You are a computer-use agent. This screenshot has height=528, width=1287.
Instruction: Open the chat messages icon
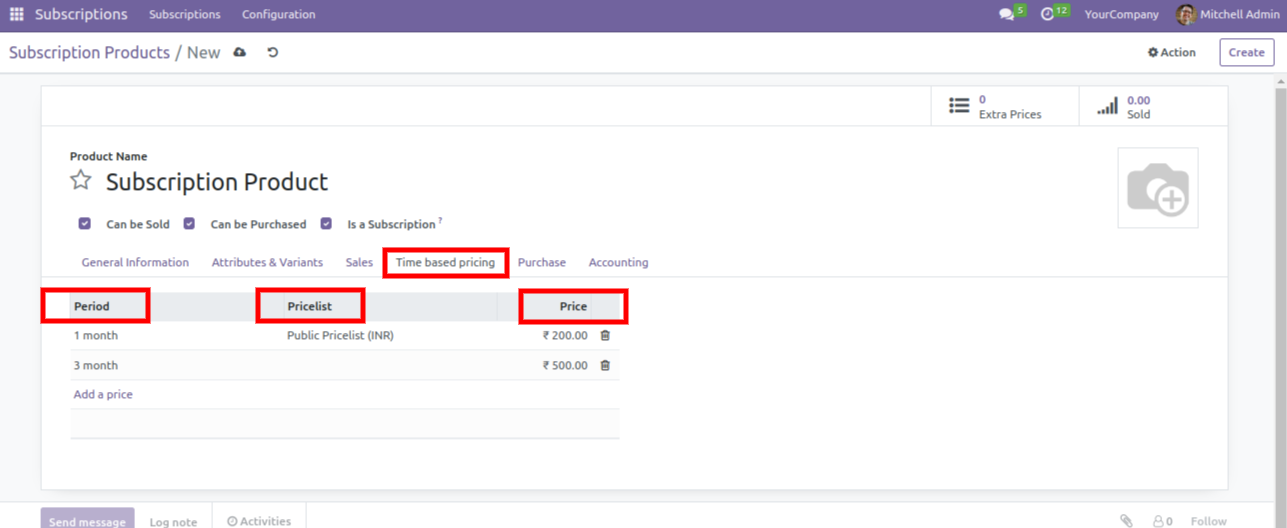coord(1006,15)
